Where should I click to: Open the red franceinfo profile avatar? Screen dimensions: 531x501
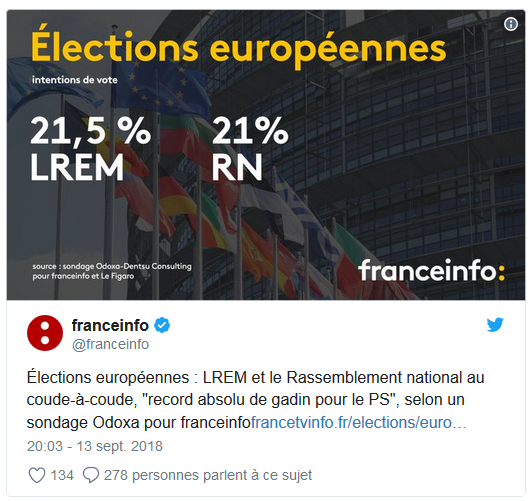click(x=45, y=333)
